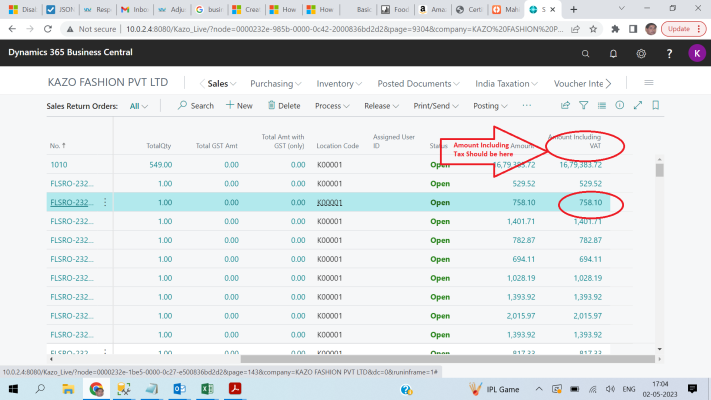This screenshot has width=711, height=400.
Task: Open Business Central settings gear
Action: (641, 54)
